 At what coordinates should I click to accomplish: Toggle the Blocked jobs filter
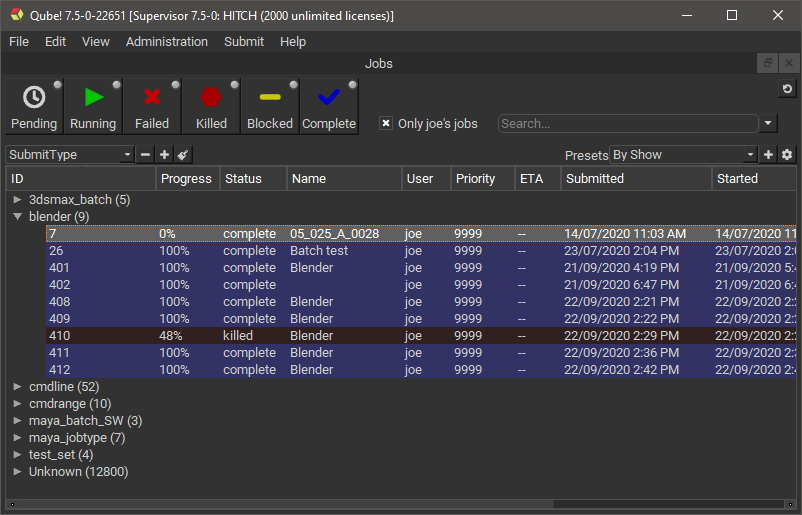point(270,106)
